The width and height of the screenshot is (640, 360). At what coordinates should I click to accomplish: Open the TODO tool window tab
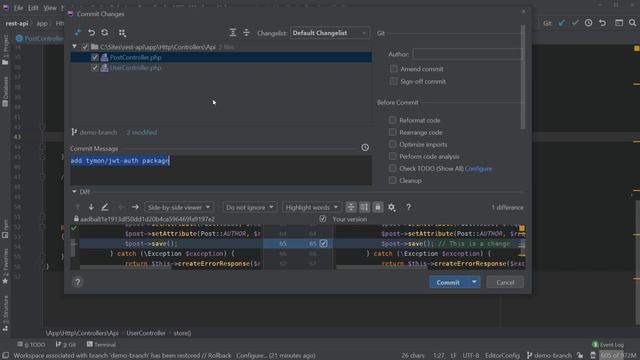click(x=31, y=344)
